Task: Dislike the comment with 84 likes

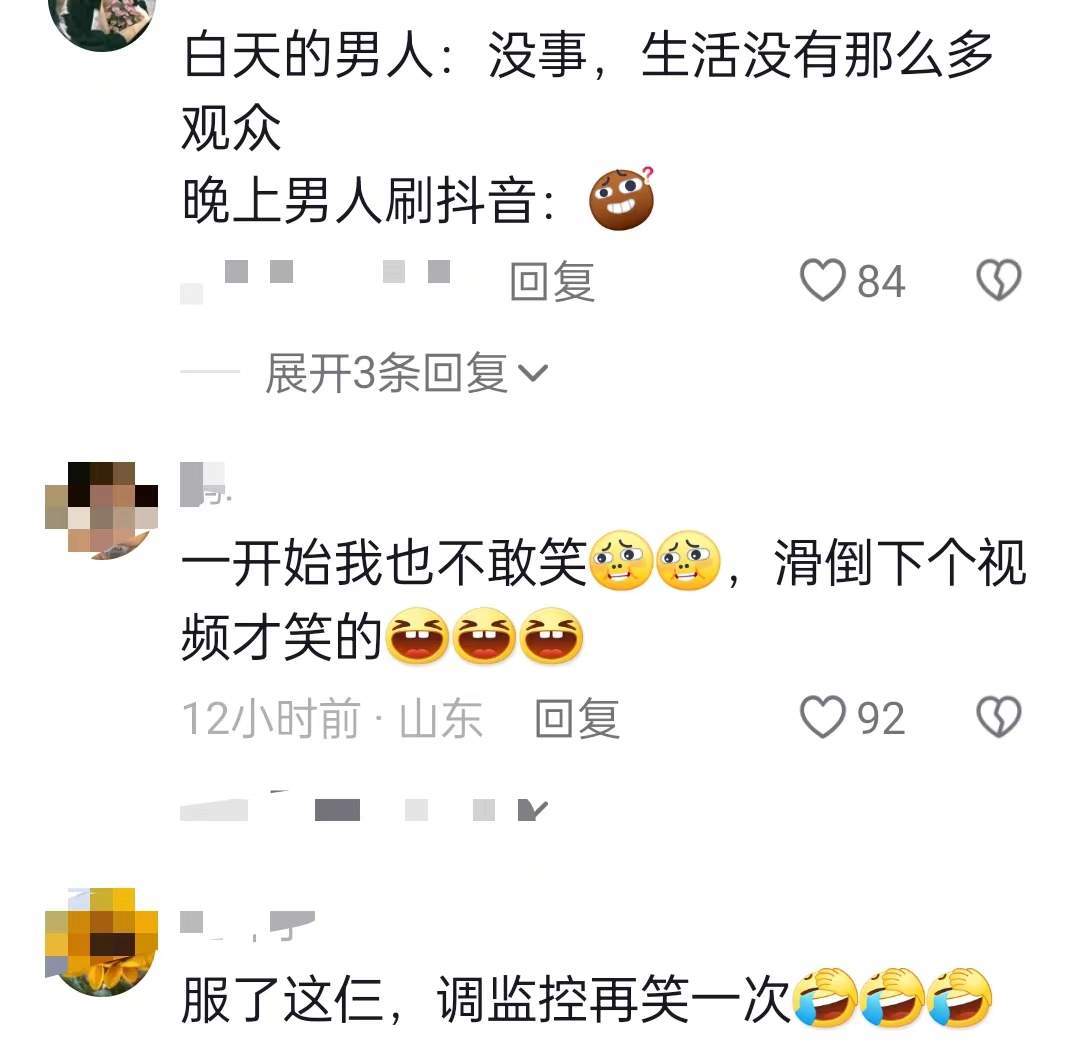Action: (999, 280)
